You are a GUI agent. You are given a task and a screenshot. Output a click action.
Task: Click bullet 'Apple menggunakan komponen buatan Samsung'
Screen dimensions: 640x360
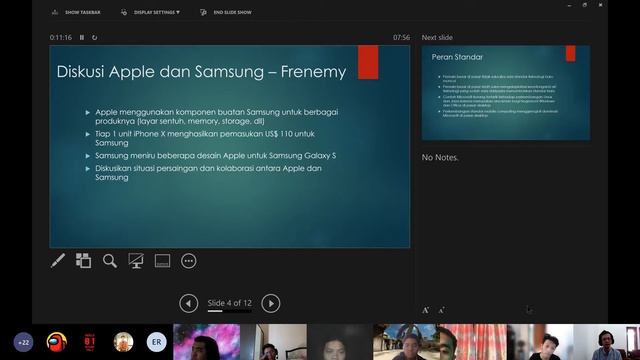216,116
